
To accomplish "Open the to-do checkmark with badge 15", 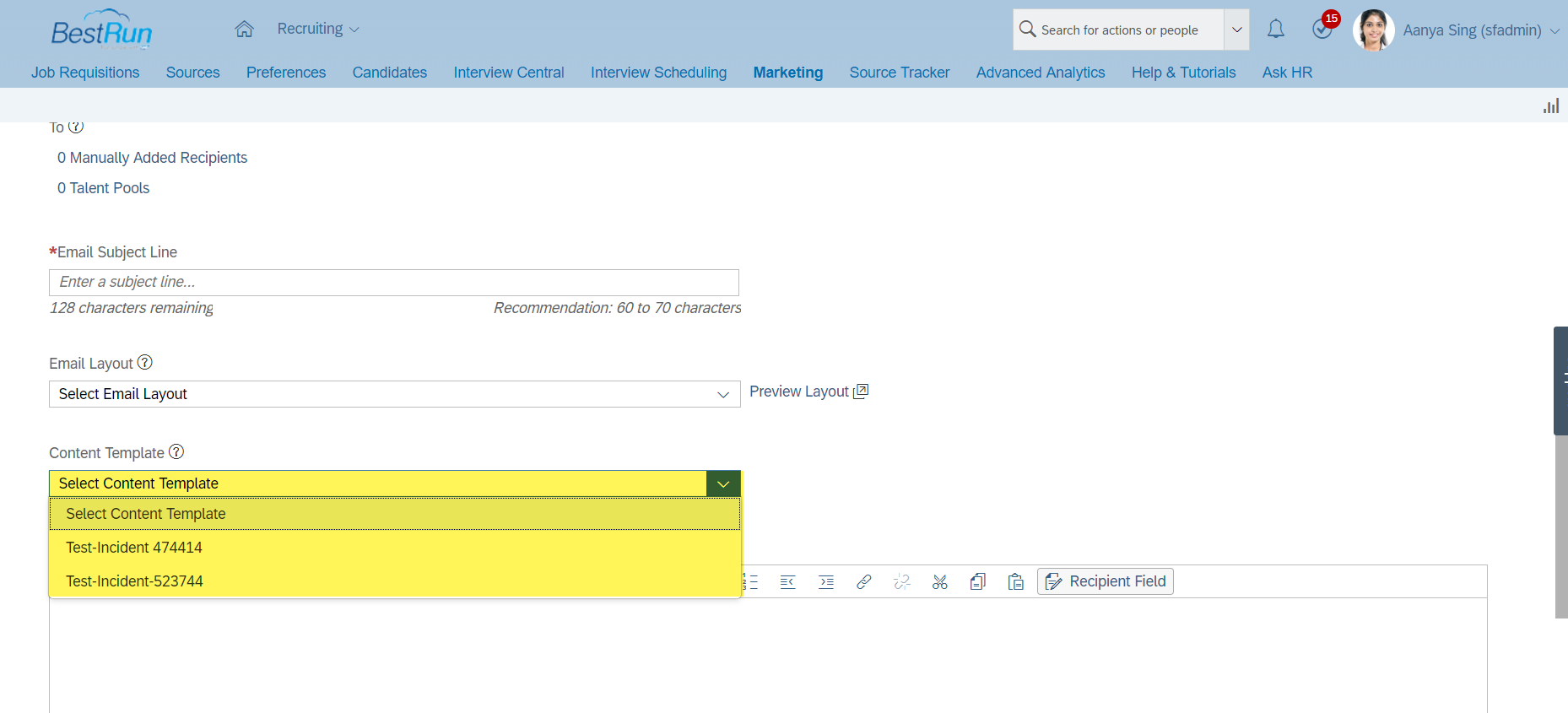I will 1322,30.
